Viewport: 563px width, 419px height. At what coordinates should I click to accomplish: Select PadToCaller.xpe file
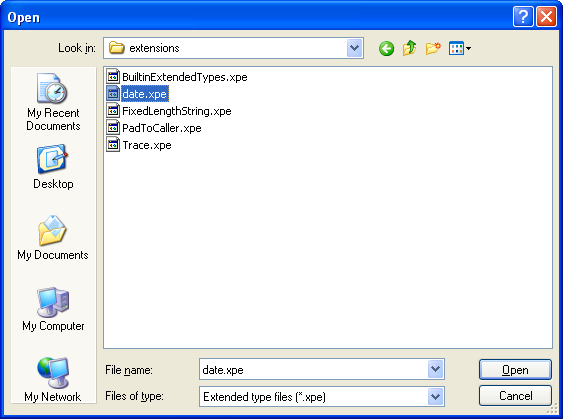pyautogui.click(x=154, y=128)
